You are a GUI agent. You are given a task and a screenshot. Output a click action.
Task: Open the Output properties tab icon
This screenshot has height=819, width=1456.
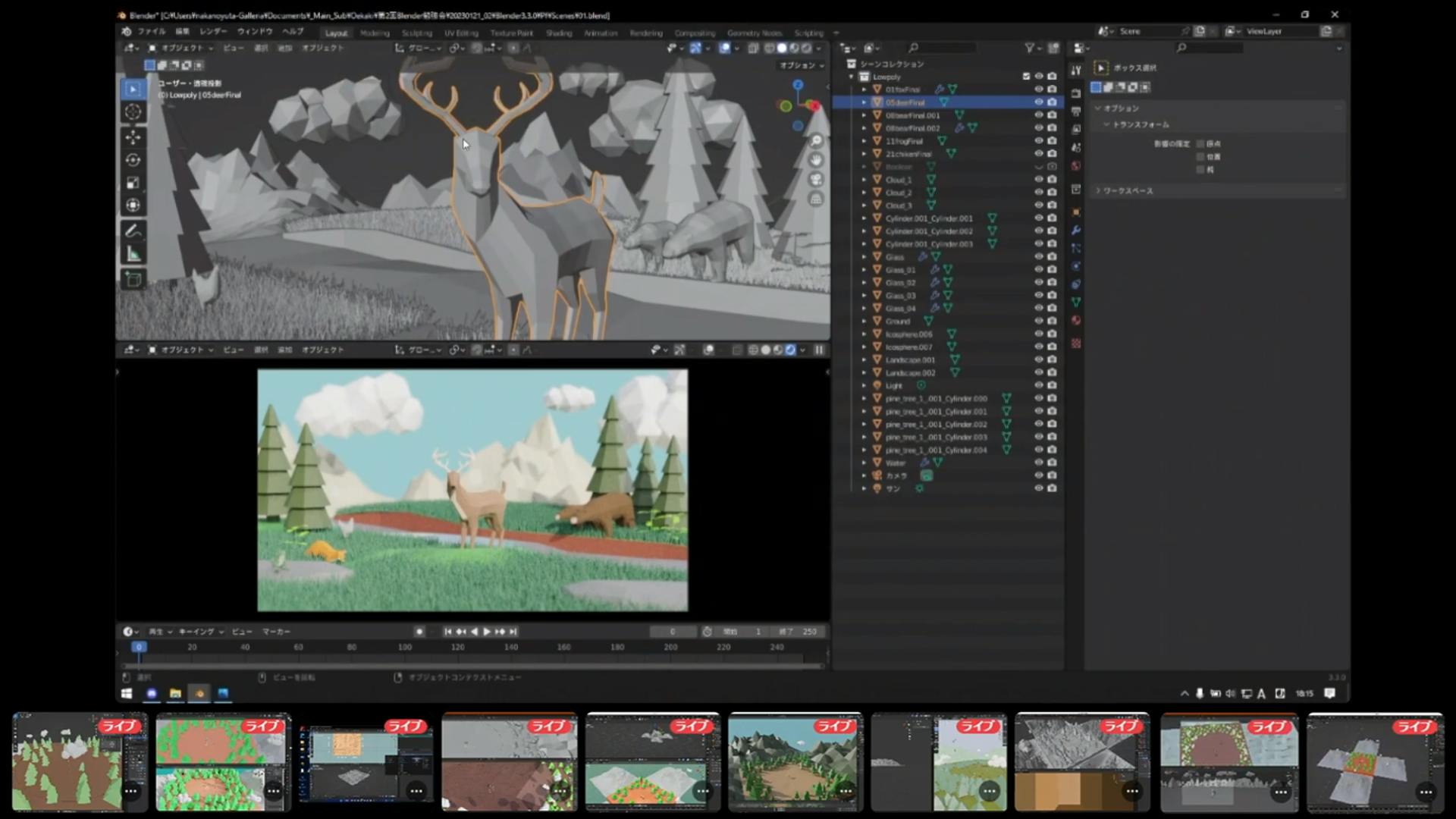(1075, 111)
